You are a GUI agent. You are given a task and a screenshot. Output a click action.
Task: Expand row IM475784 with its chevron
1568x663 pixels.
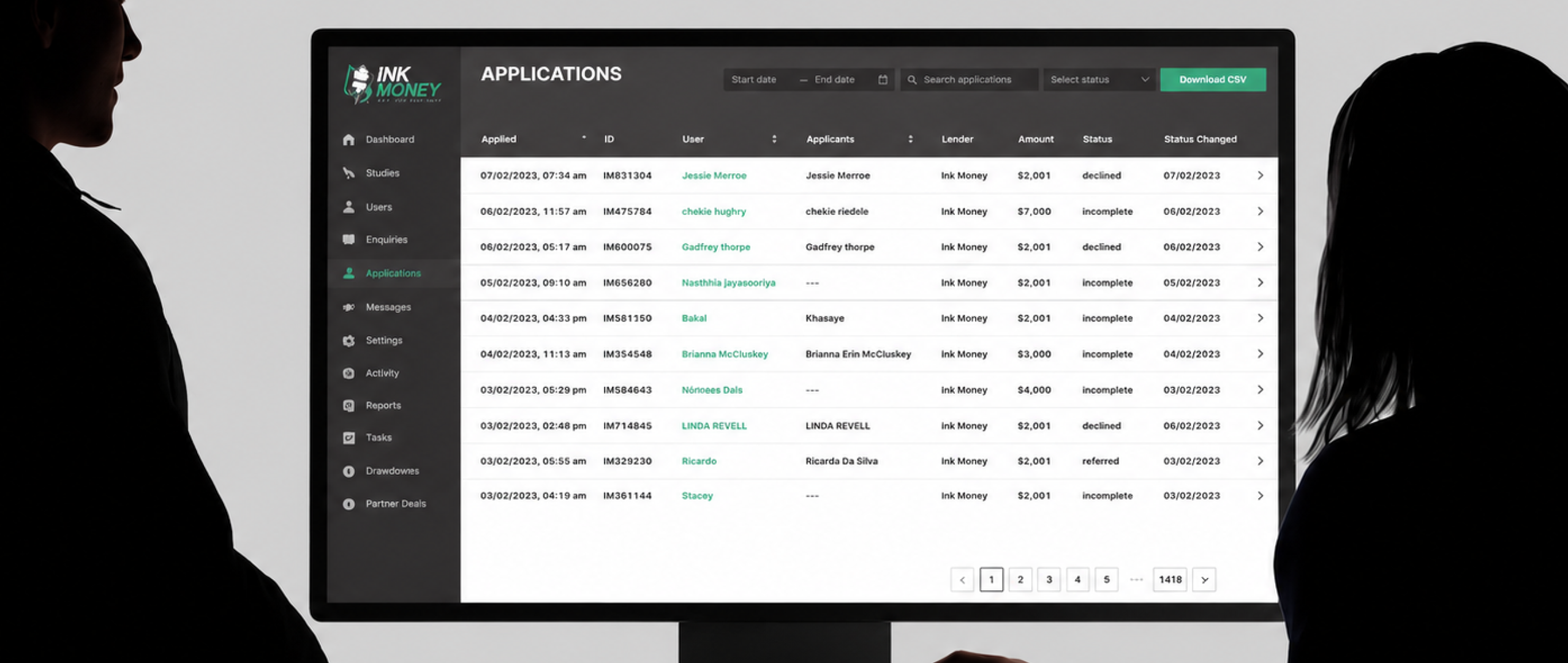(1260, 211)
